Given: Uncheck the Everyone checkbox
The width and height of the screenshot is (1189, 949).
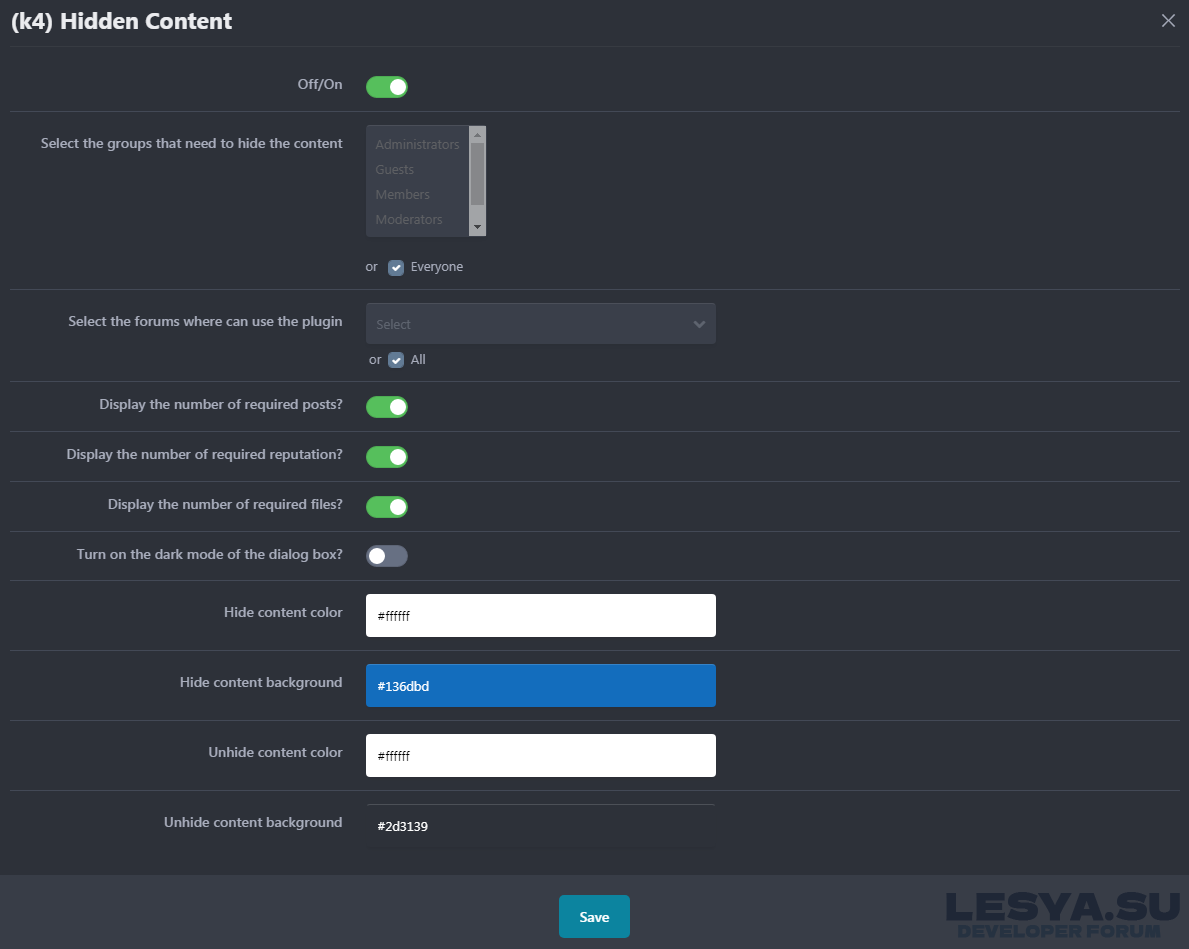Looking at the screenshot, I should point(396,268).
